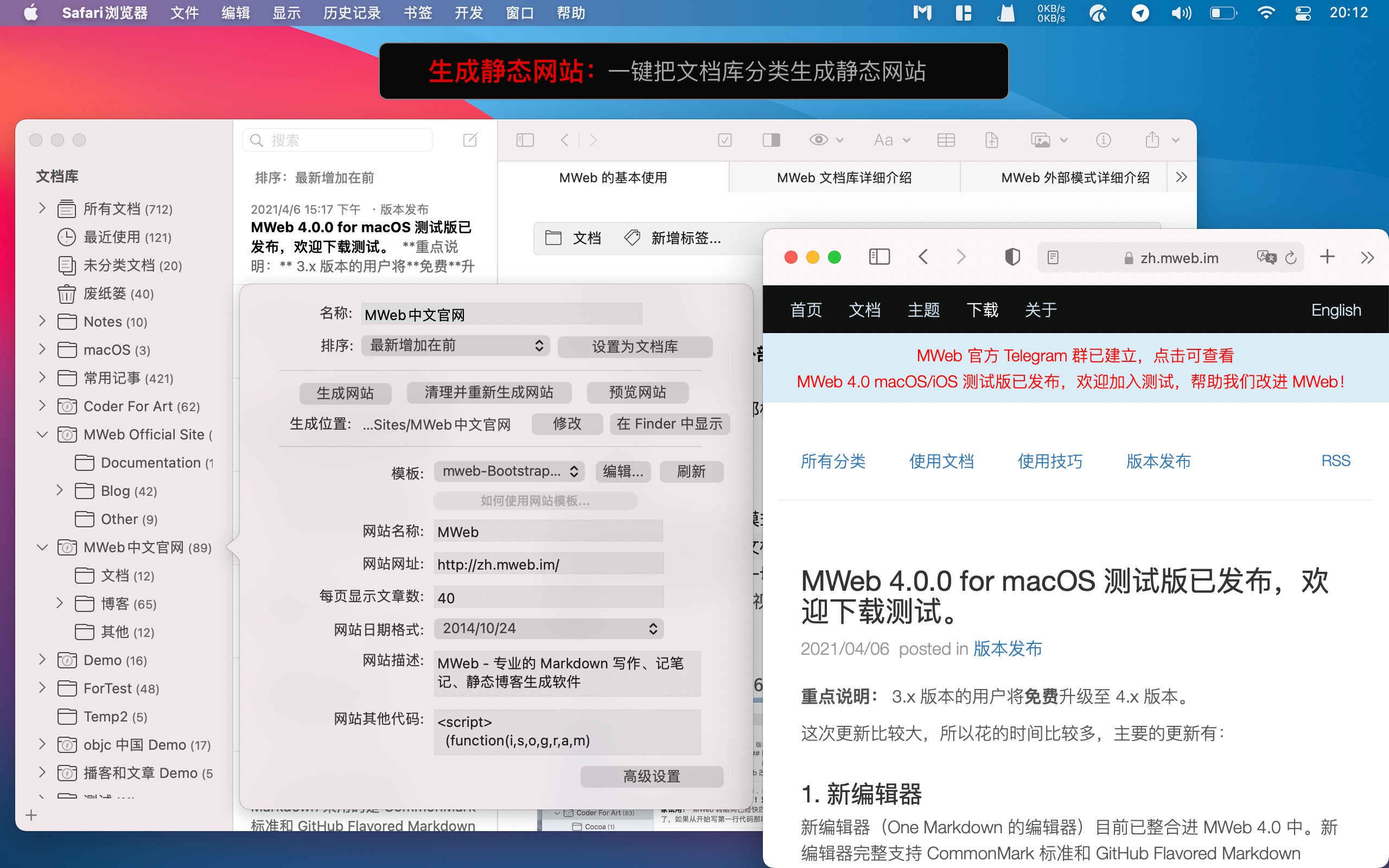This screenshot has height=868, width=1389.
Task: Click the 生成网站 button
Action: click(345, 393)
